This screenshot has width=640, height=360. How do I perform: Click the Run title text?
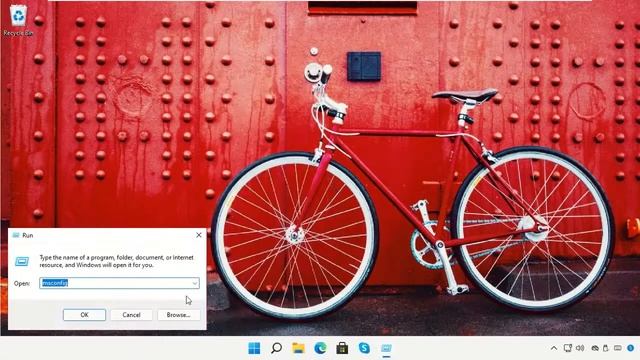point(27,235)
